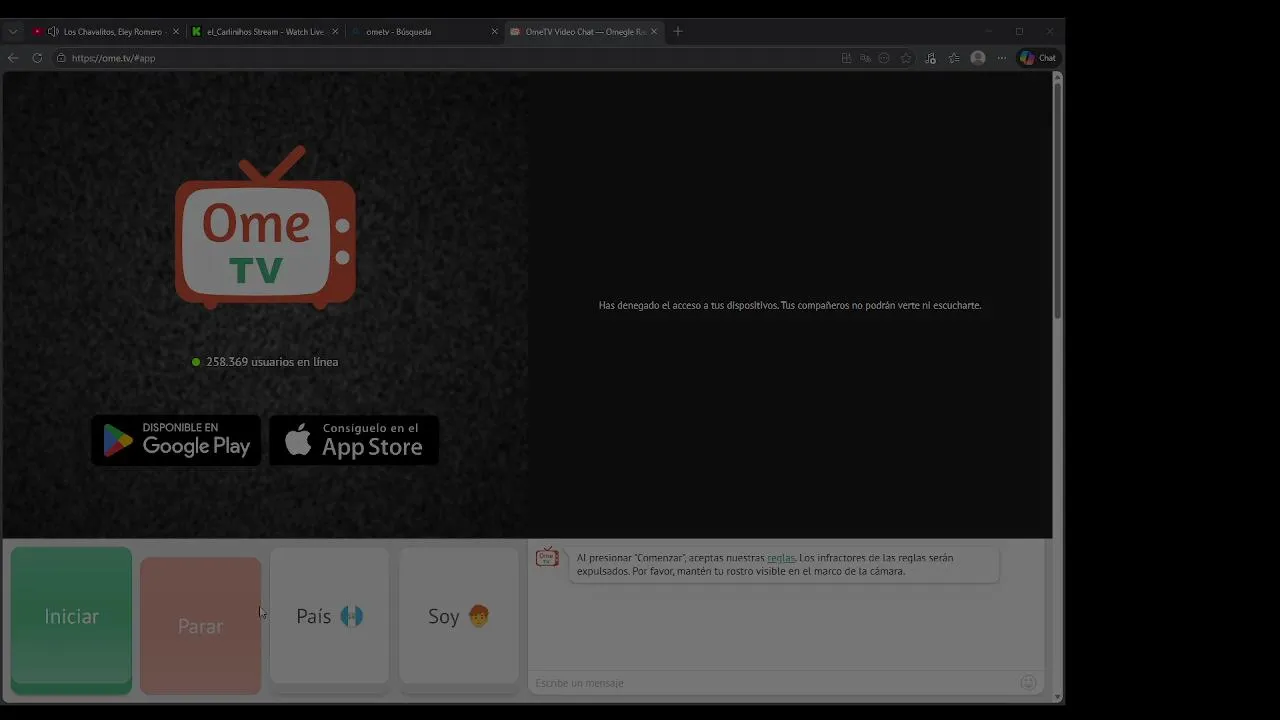Open the browser profile avatar

978,58
